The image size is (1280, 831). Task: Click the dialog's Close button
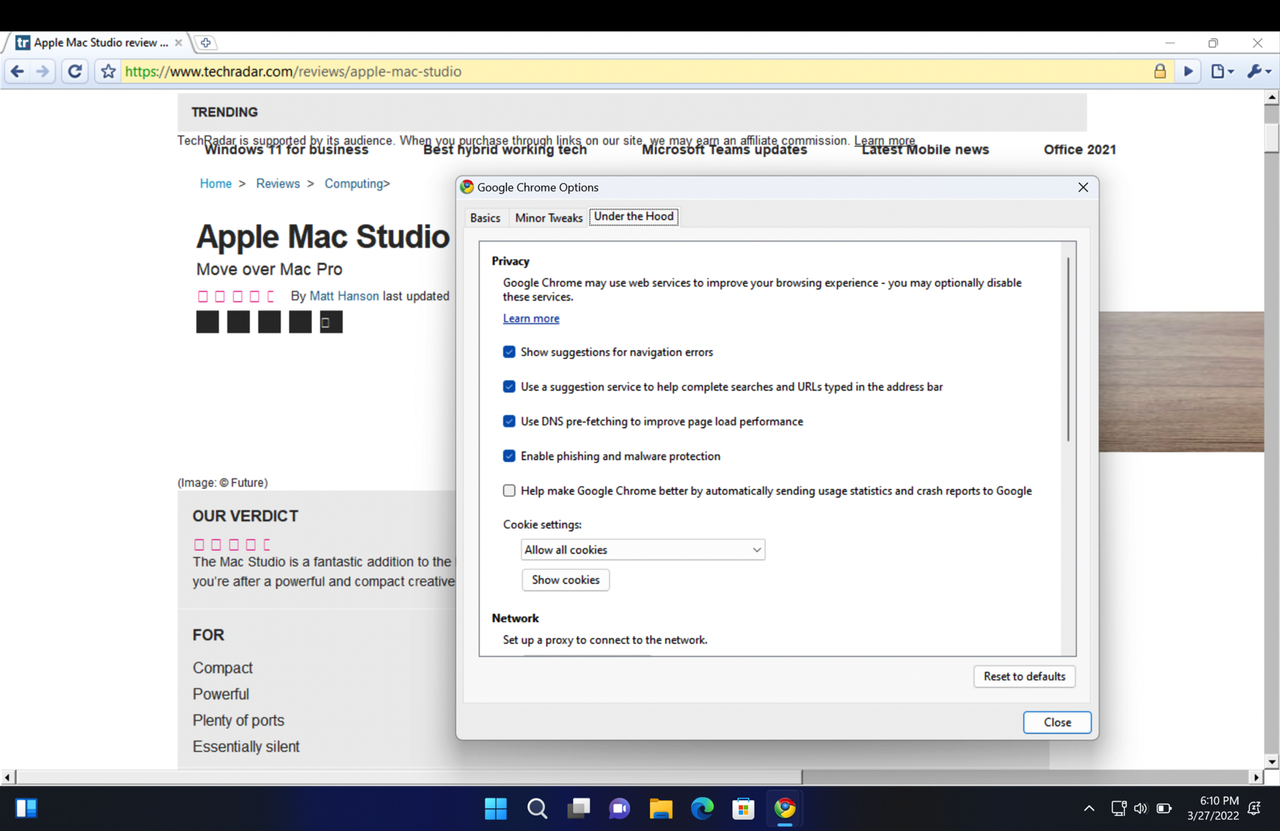(1057, 722)
